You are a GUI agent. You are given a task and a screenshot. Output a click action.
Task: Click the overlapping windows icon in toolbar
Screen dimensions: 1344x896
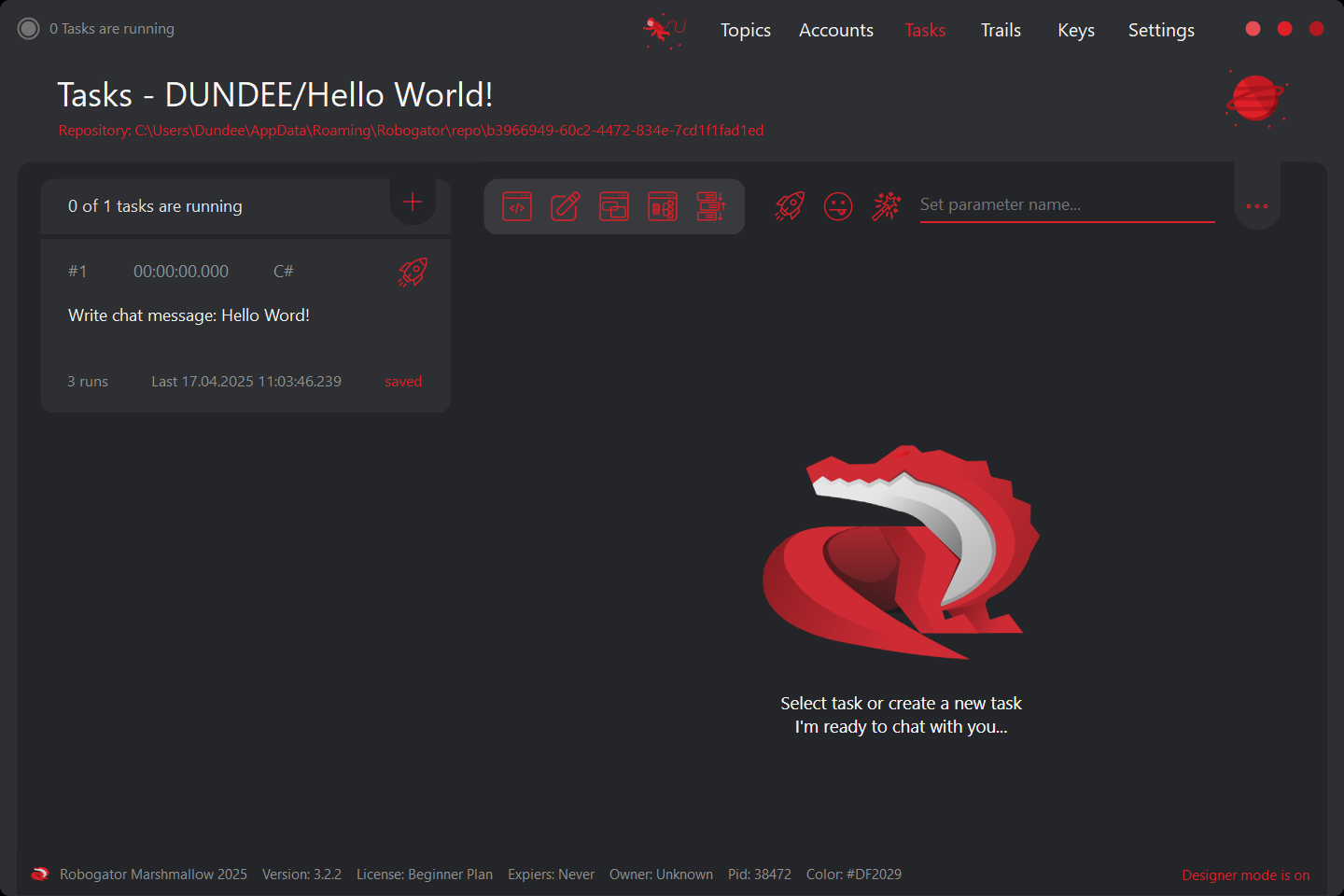tap(614, 206)
